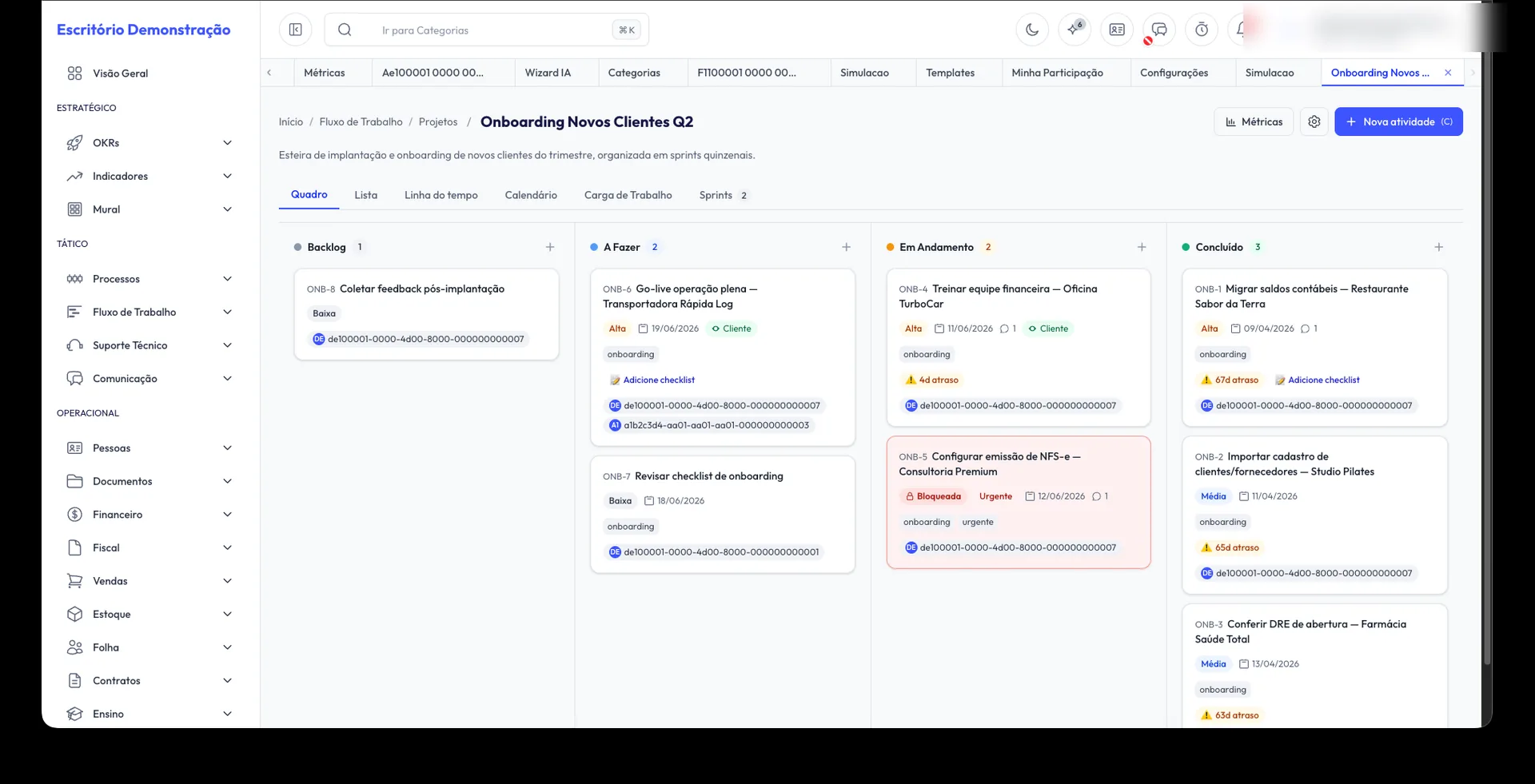This screenshot has height=784, width=1535.
Task: Open the ONB-7 Revisar checklist card
Action: pyautogui.click(x=723, y=515)
